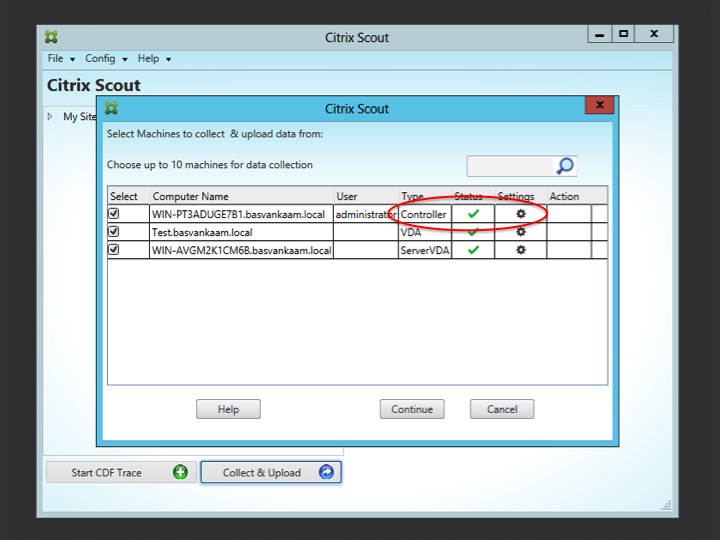720x540 pixels.
Task: Click green status checkmark for ServerVDA row
Action: [x=473, y=250]
